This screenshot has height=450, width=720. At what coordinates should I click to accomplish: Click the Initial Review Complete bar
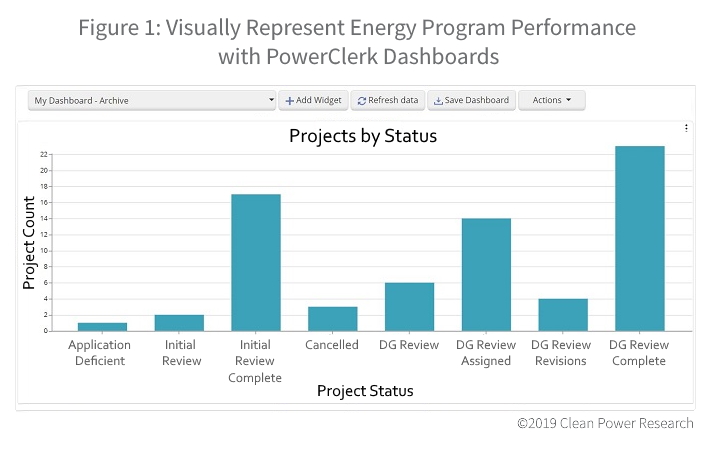[x=256, y=263]
